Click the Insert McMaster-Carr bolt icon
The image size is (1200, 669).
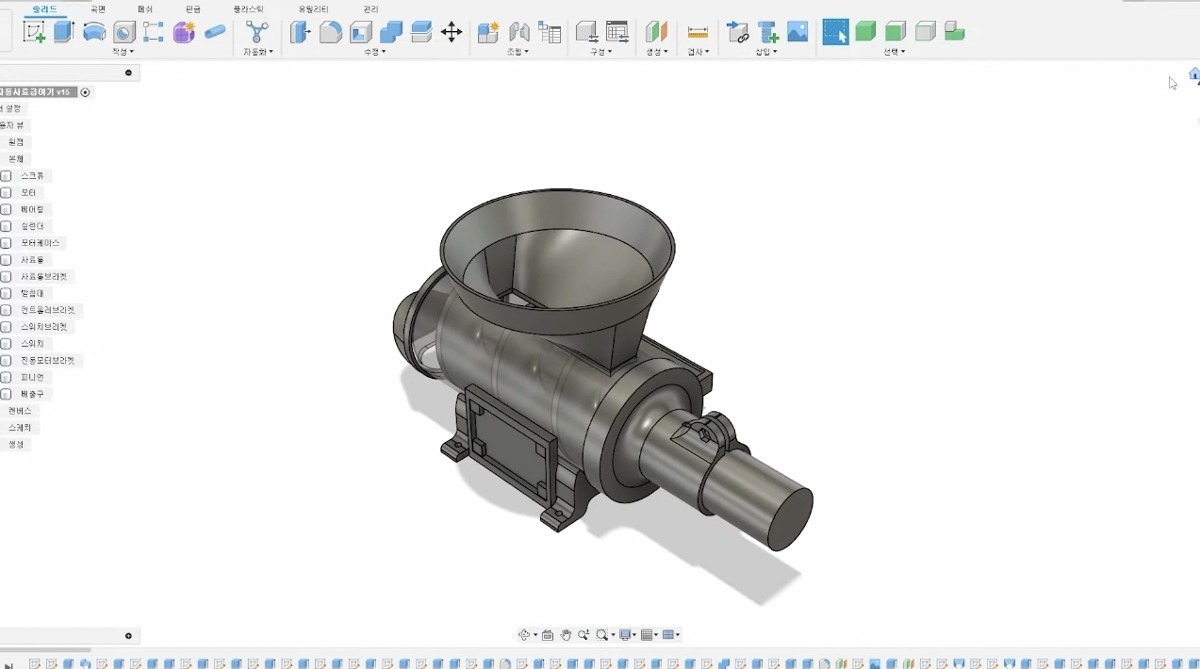(x=768, y=32)
